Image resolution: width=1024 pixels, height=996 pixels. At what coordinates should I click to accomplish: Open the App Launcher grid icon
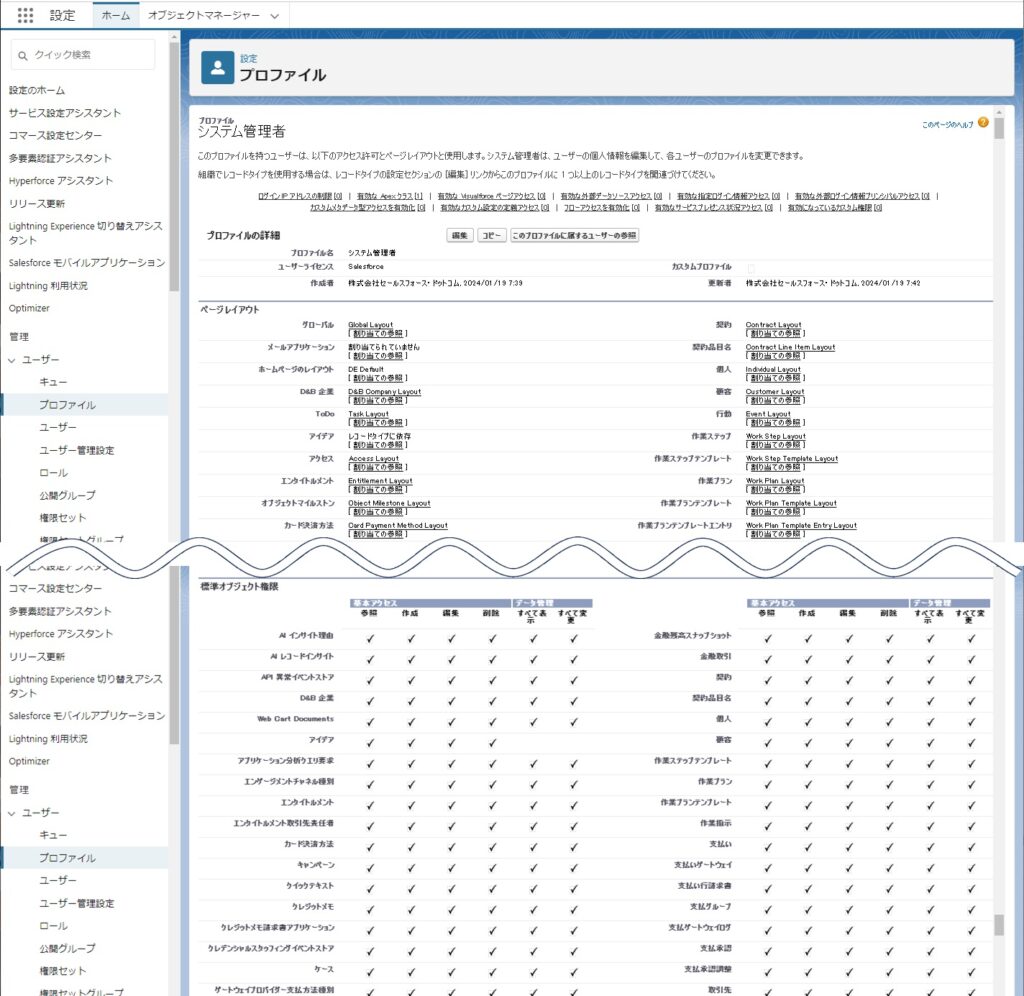tap(26, 15)
